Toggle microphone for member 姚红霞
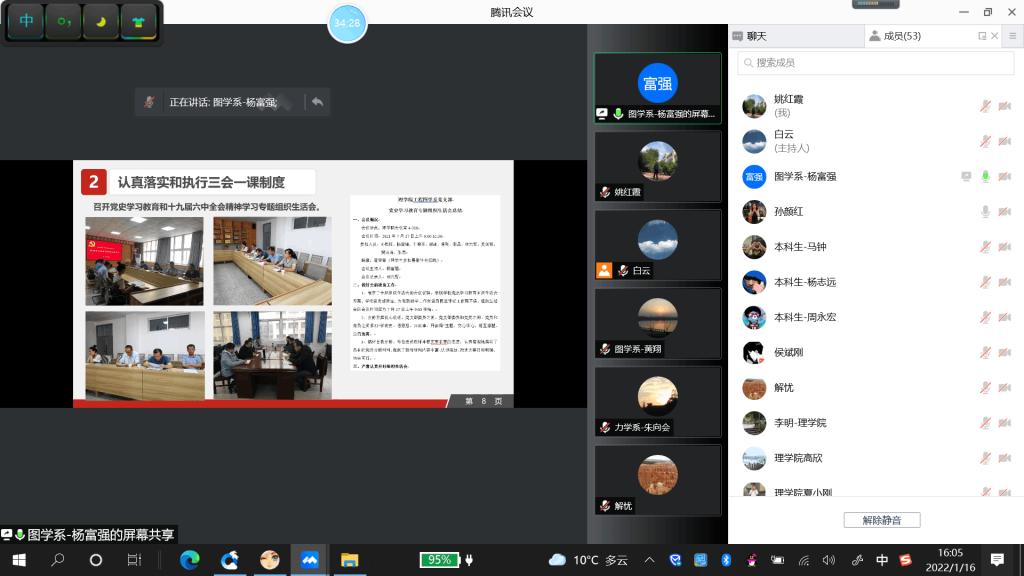 tap(985, 106)
